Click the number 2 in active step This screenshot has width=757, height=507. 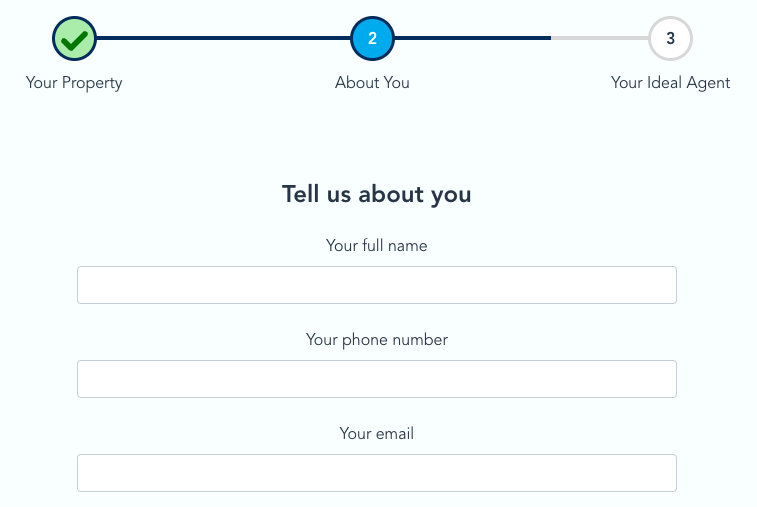tap(372, 38)
